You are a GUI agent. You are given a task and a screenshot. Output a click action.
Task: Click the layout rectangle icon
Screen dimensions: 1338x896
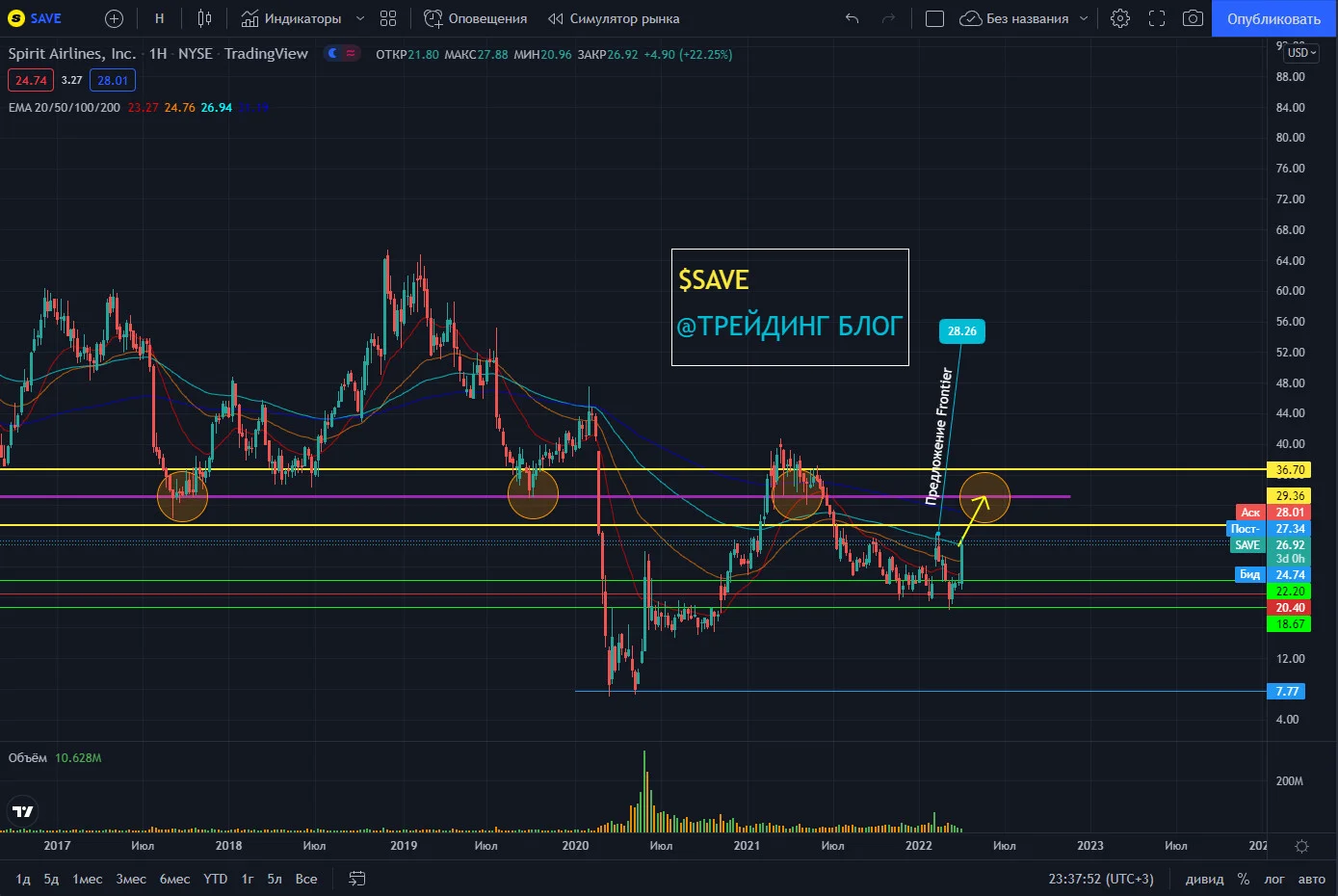(x=934, y=18)
